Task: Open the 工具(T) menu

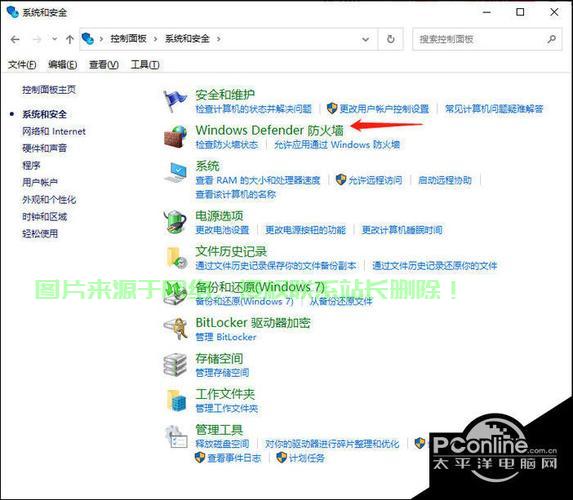Action: 145,65
